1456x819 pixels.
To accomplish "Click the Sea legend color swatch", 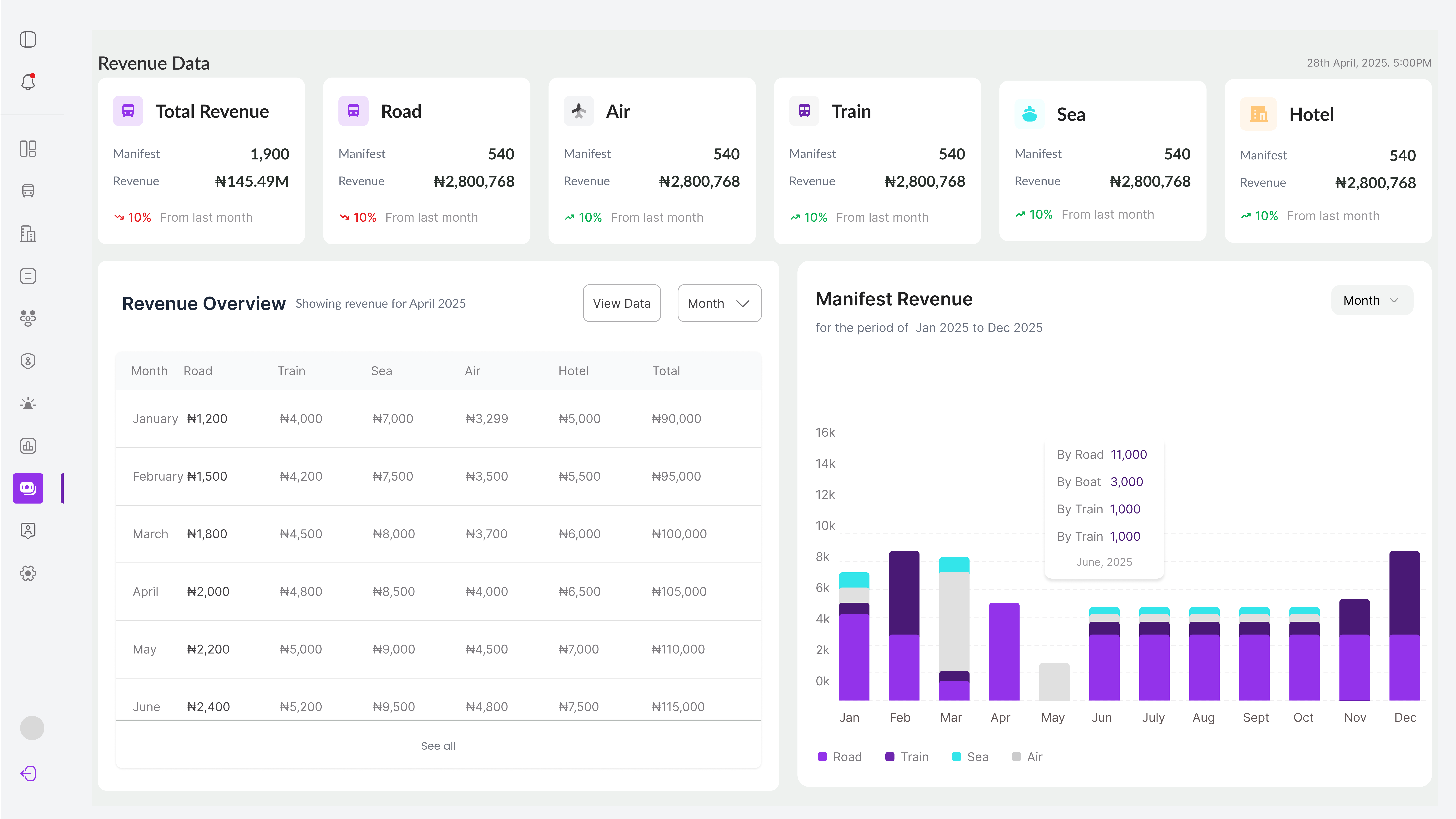I will [x=956, y=757].
